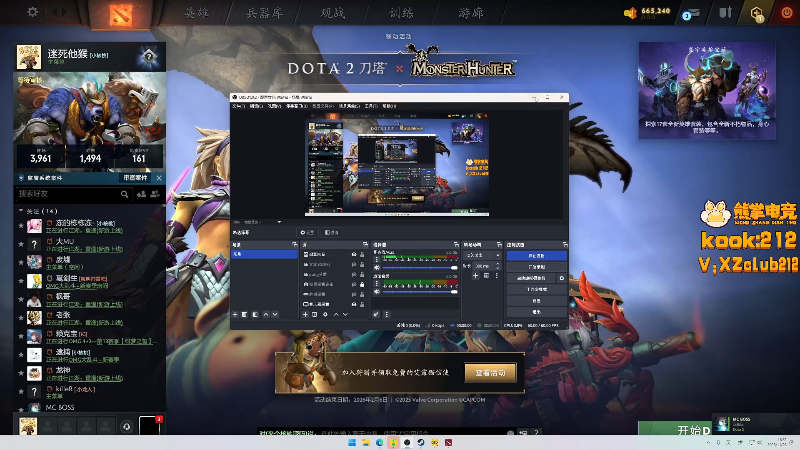Pop out the OBS controls dock
The height and width of the screenshot is (450, 800).
[565, 244]
